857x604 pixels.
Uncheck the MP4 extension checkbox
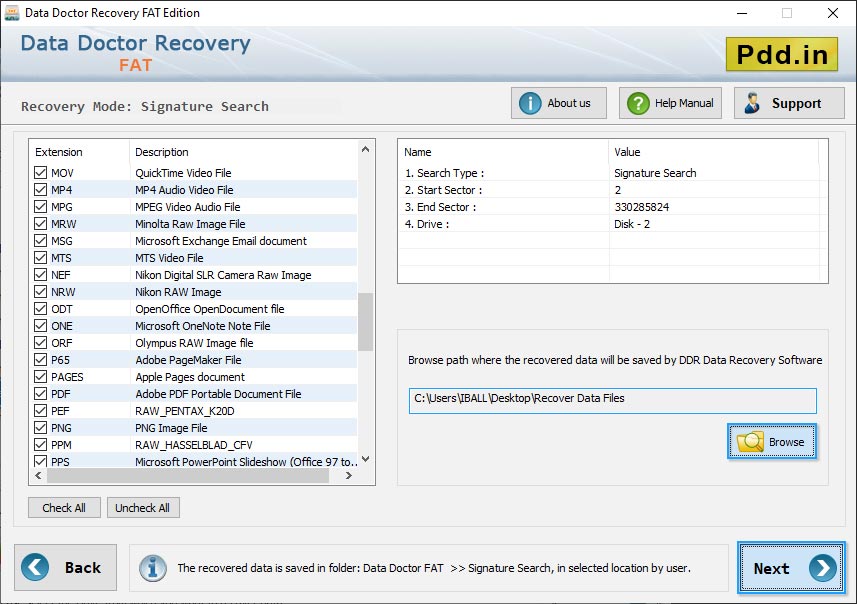pyautogui.click(x=40, y=190)
